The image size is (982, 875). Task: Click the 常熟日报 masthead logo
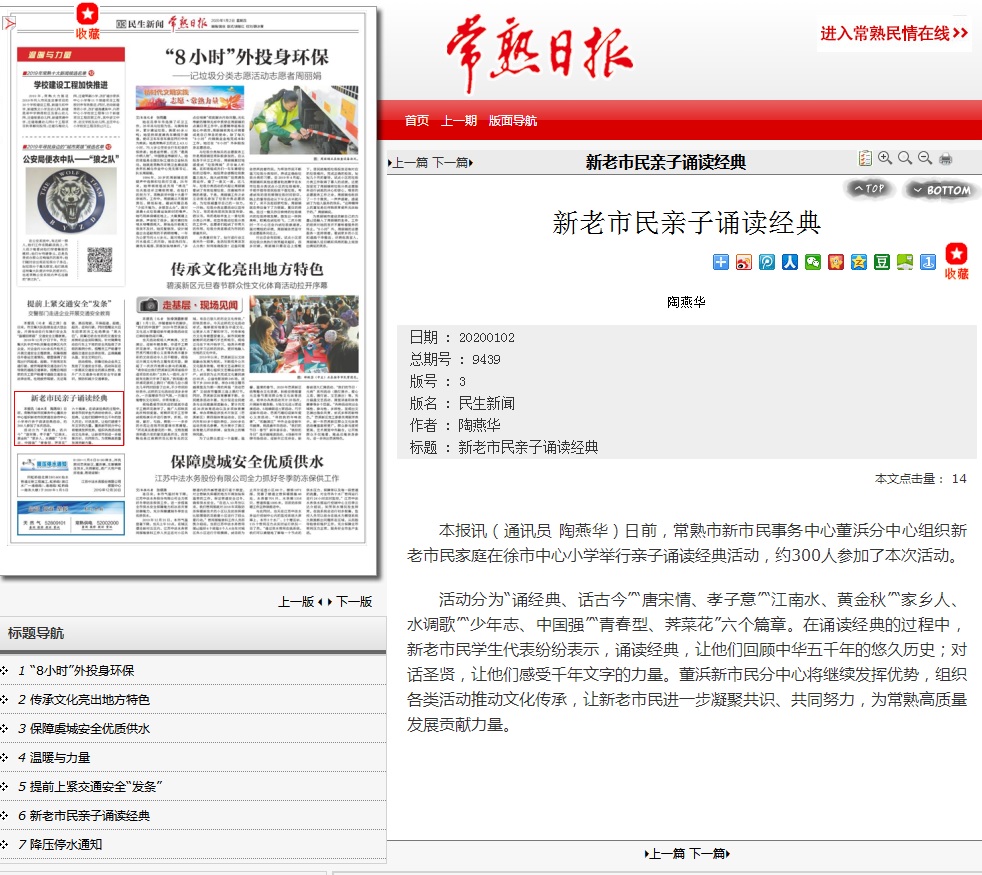click(x=540, y=54)
